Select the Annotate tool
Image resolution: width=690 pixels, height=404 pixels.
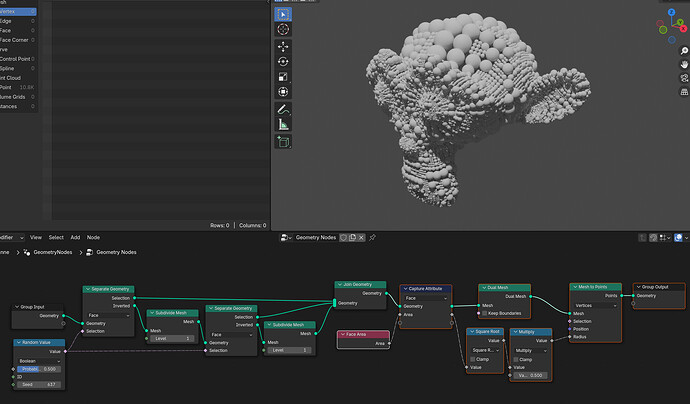283,109
